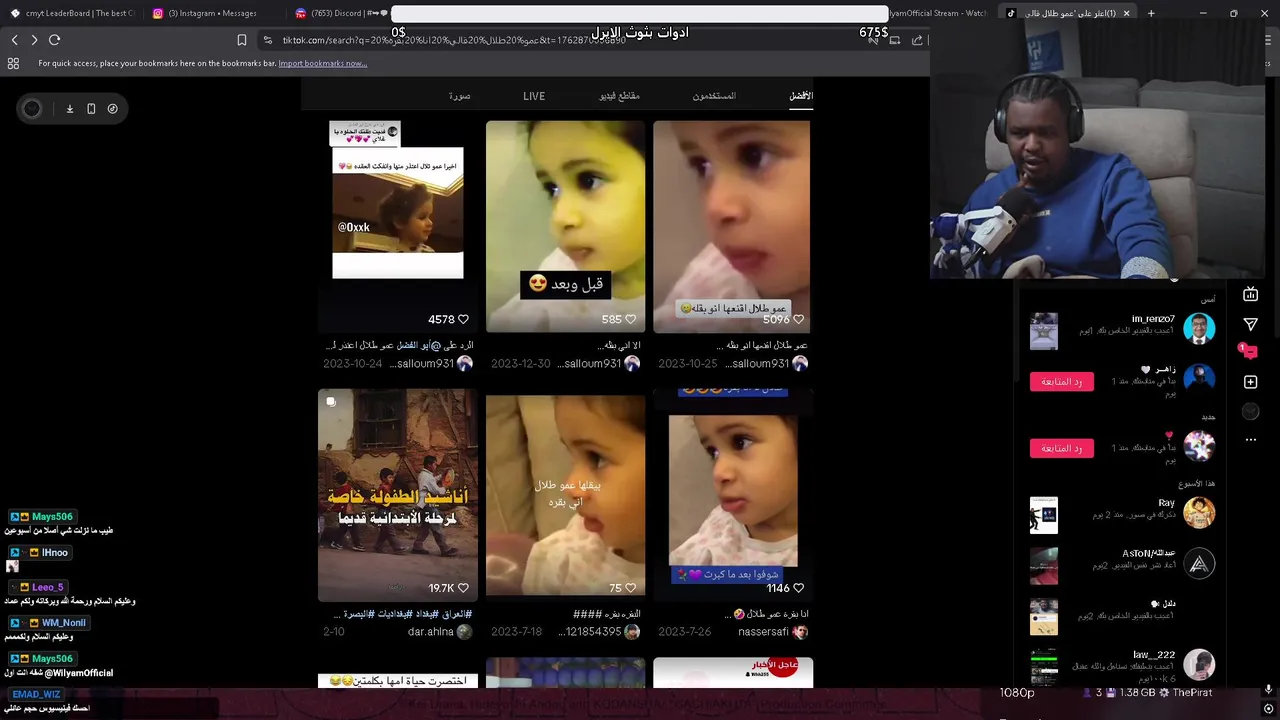Open the TikTok LIVE TV icon in sidebar
The width and height of the screenshot is (1280, 720).
pyautogui.click(x=1250, y=294)
